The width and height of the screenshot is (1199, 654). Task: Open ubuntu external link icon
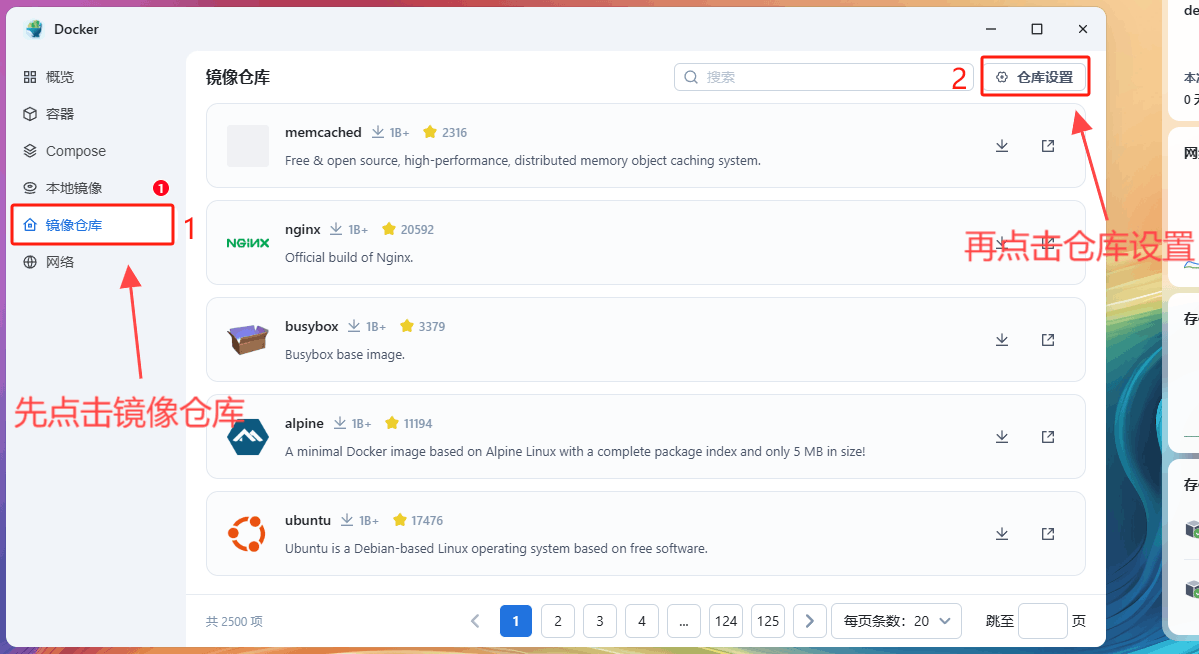point(1047,534)
